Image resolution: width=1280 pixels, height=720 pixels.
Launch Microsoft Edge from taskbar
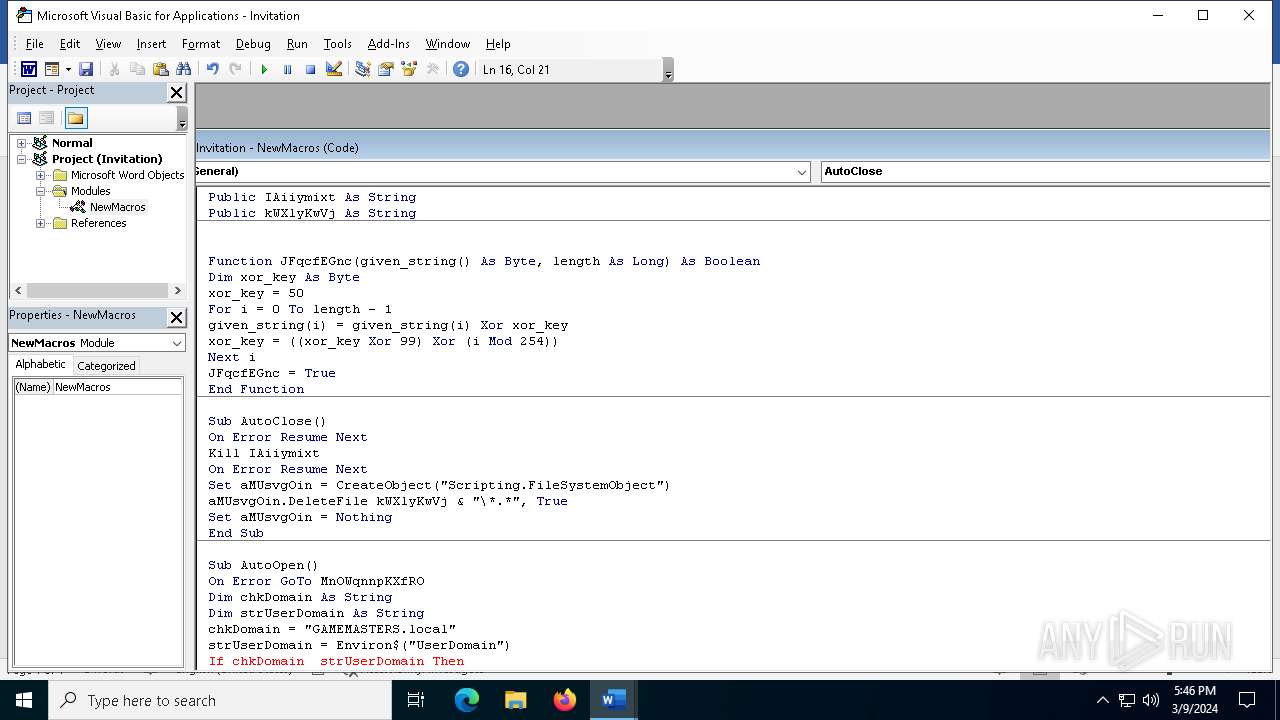[x=467, y=700]
